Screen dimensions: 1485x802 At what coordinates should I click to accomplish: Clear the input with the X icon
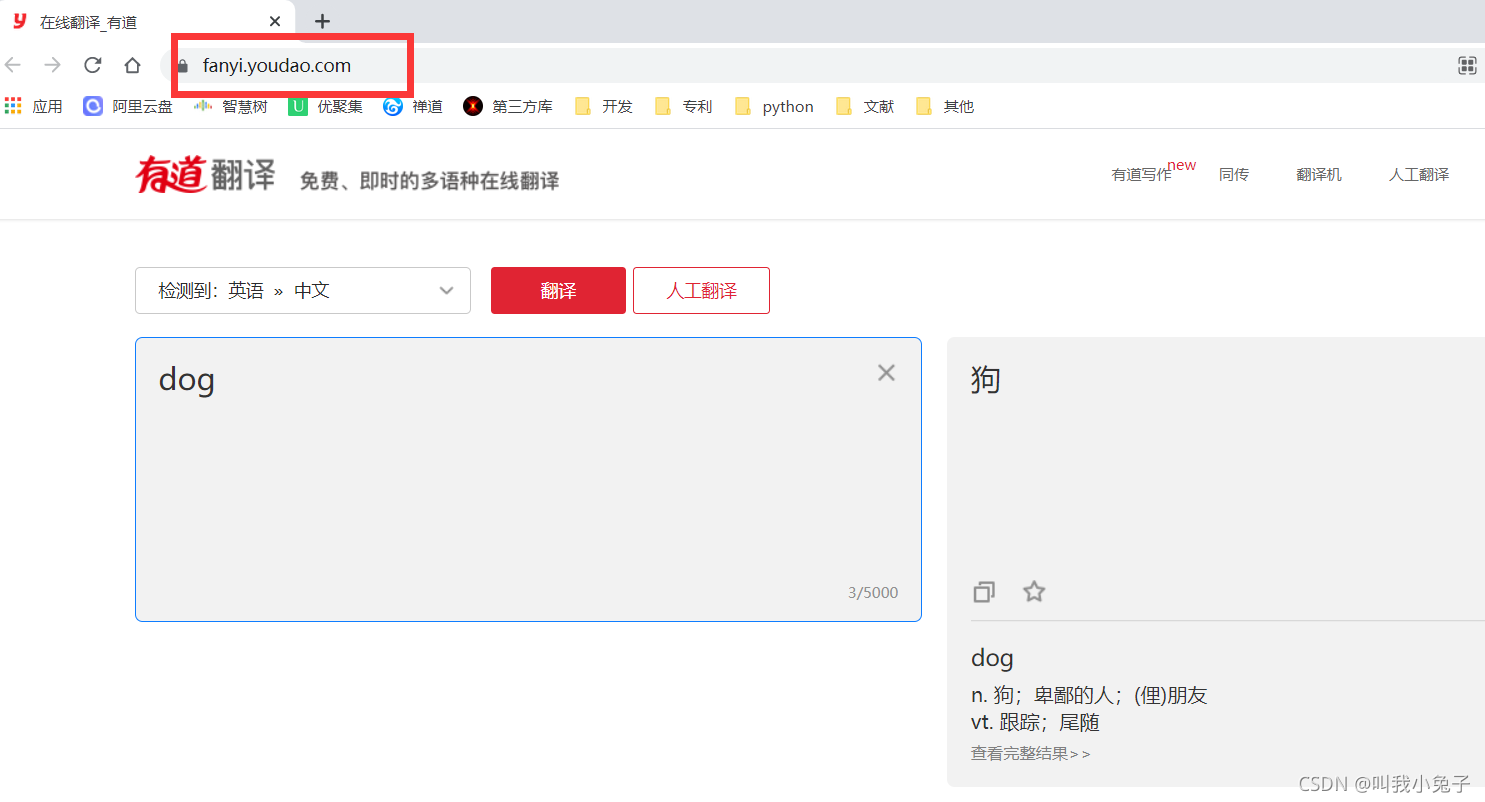(886, 373)
